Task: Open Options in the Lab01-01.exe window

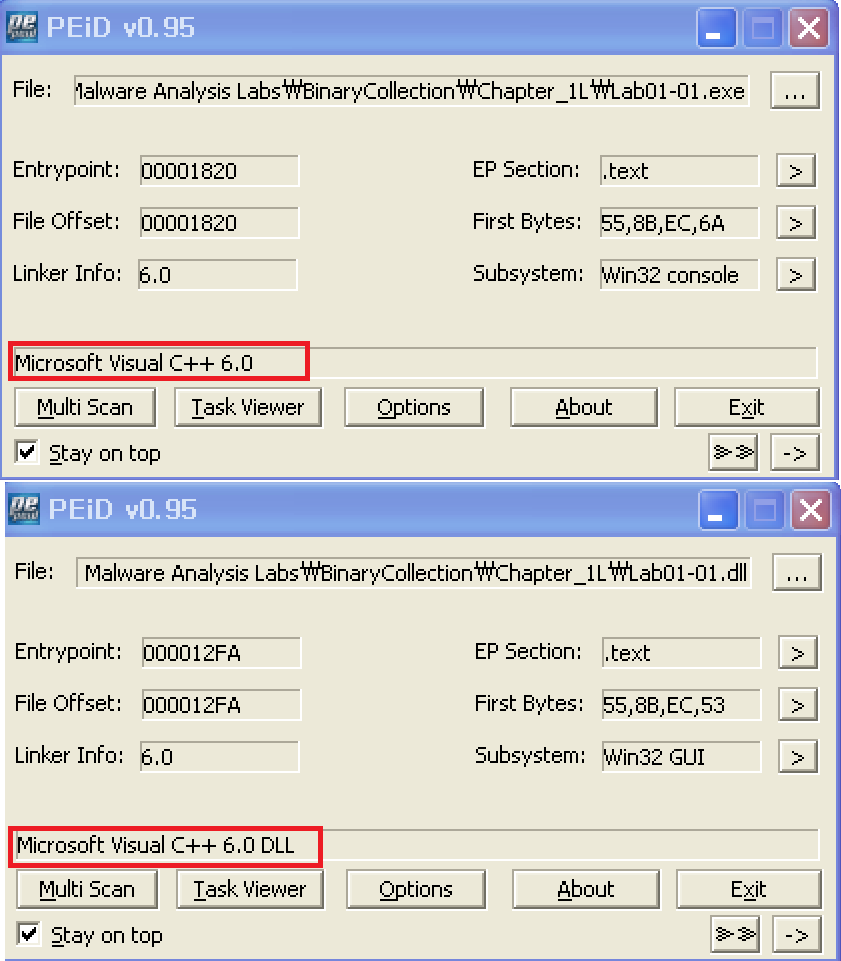Action: [x=414, y=407]
